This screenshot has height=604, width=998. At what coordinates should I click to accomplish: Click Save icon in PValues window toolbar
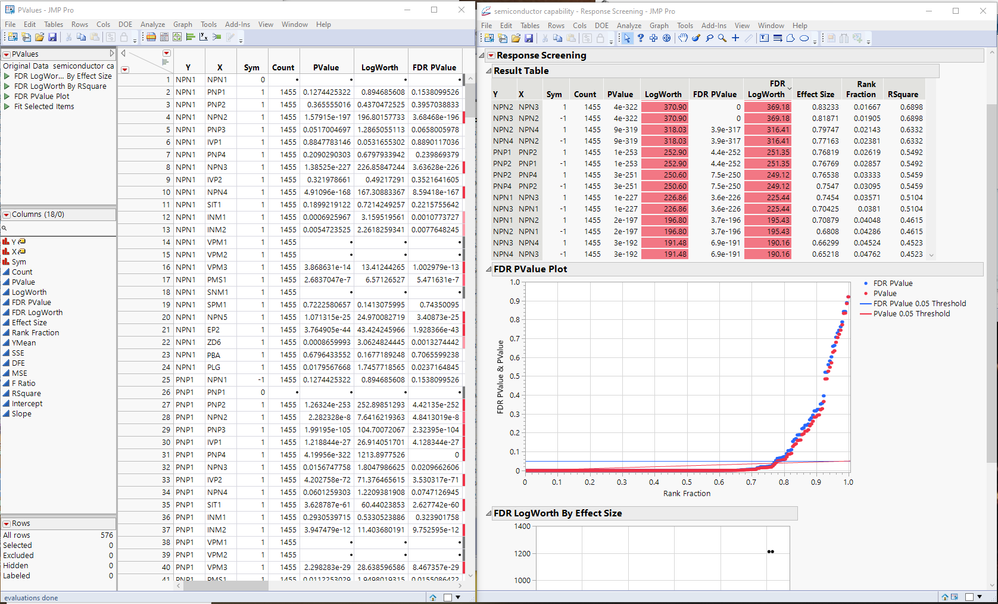click(52, 38)
